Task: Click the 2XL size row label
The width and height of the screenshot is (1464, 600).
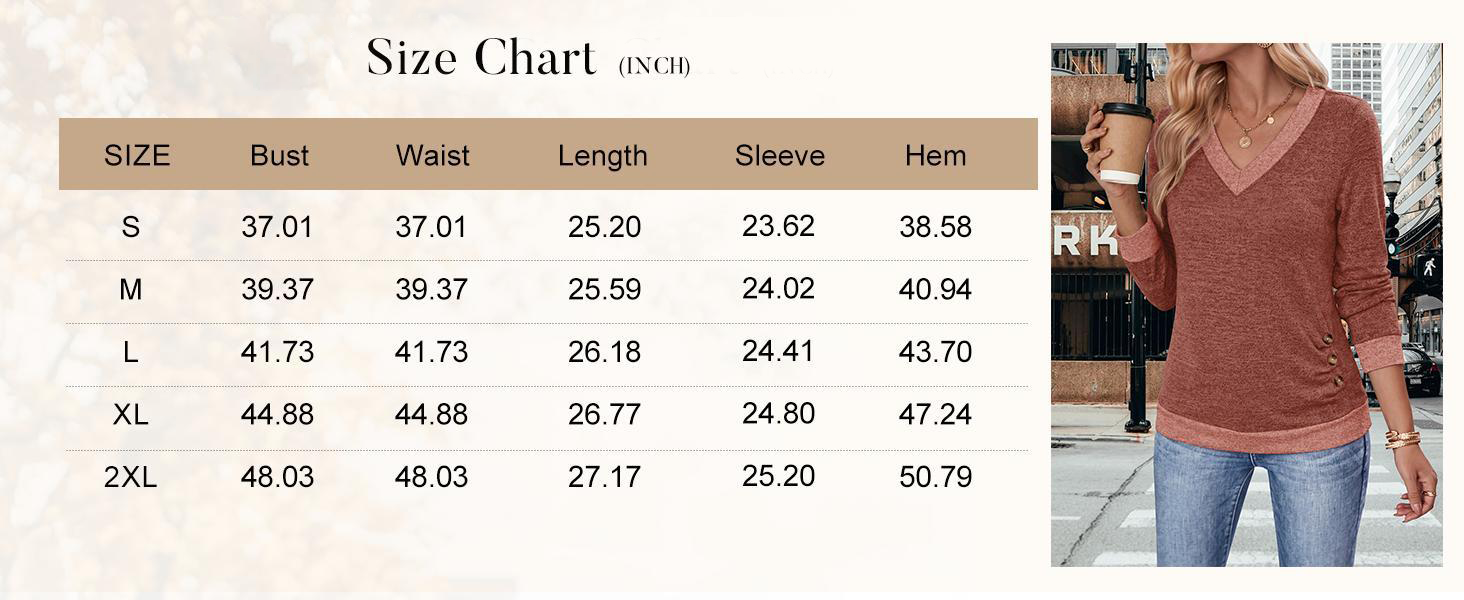Action: coord(130,477)
